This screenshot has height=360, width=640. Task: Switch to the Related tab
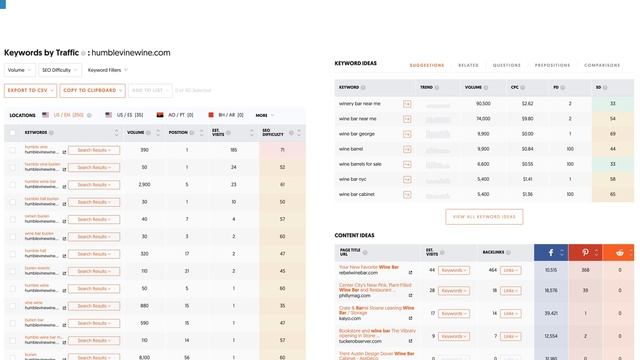468,65
